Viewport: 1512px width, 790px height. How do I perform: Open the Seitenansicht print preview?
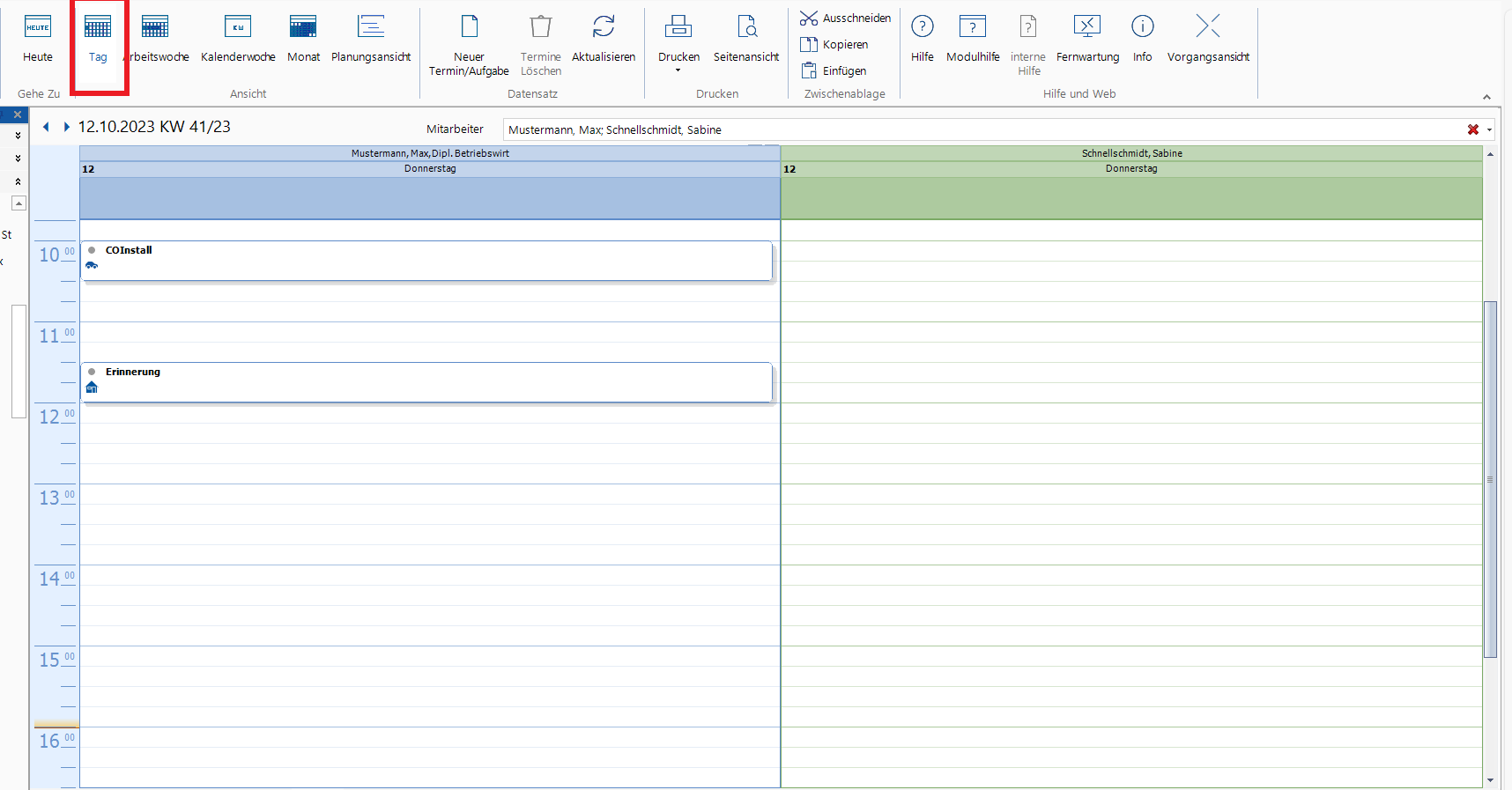746,39
